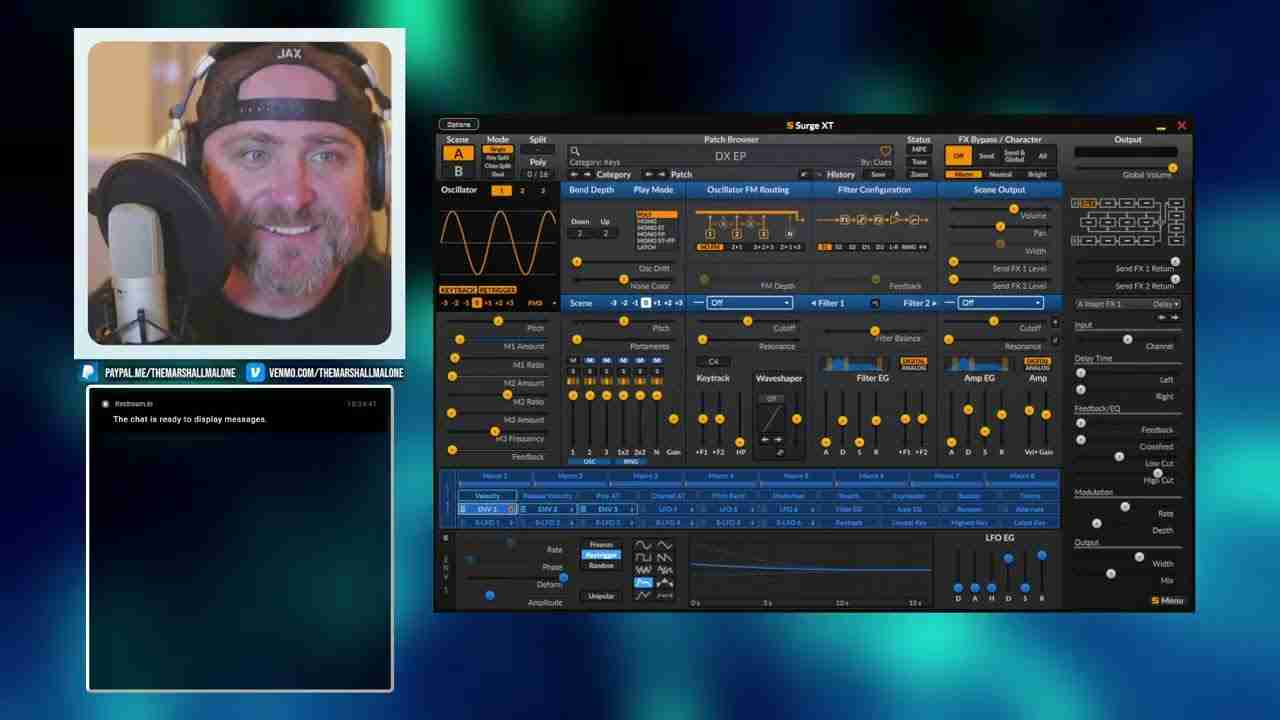Viewport: 1280px width, 720px height.
Task: Select the sine LFO waveform shape
Action: tap(643, 546)
